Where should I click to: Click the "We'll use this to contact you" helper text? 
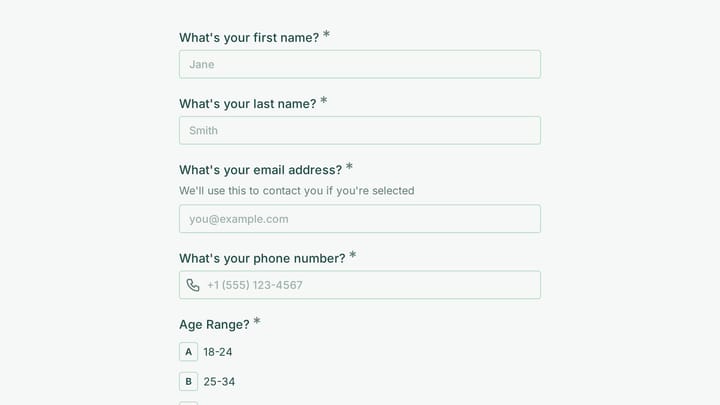(x=297, y=191)
